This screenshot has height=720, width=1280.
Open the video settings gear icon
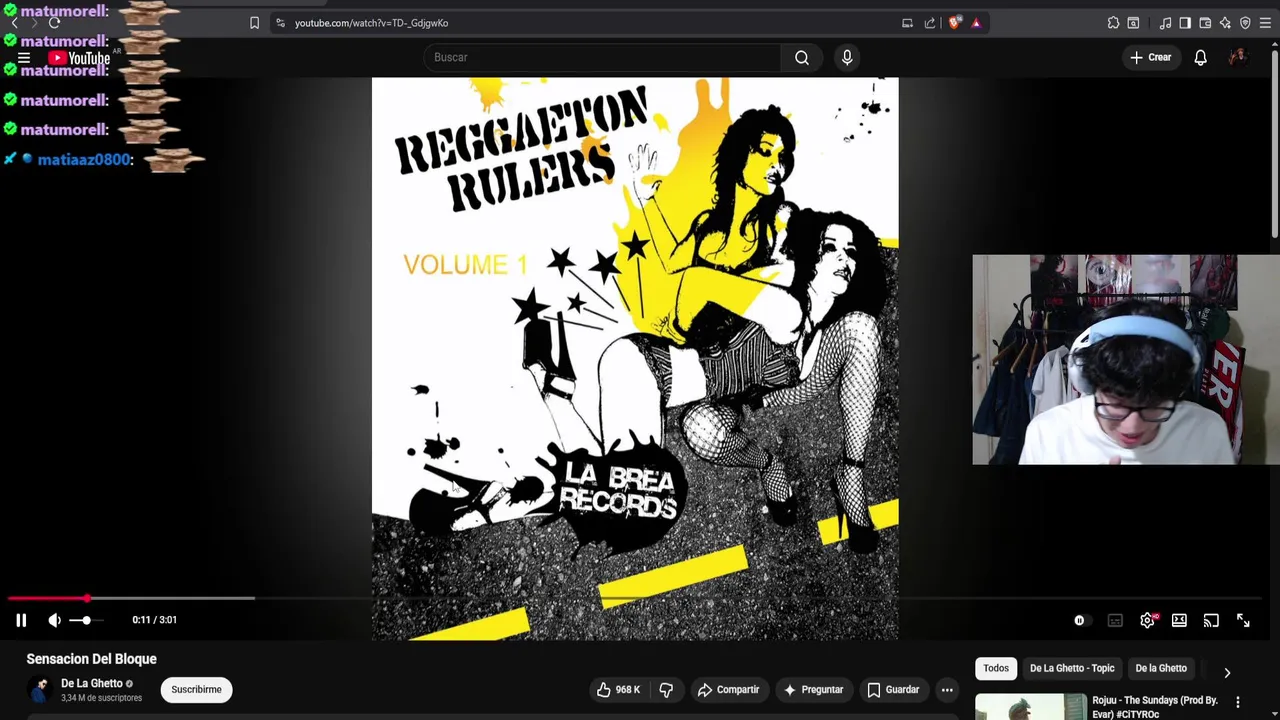coord(1148,621)
